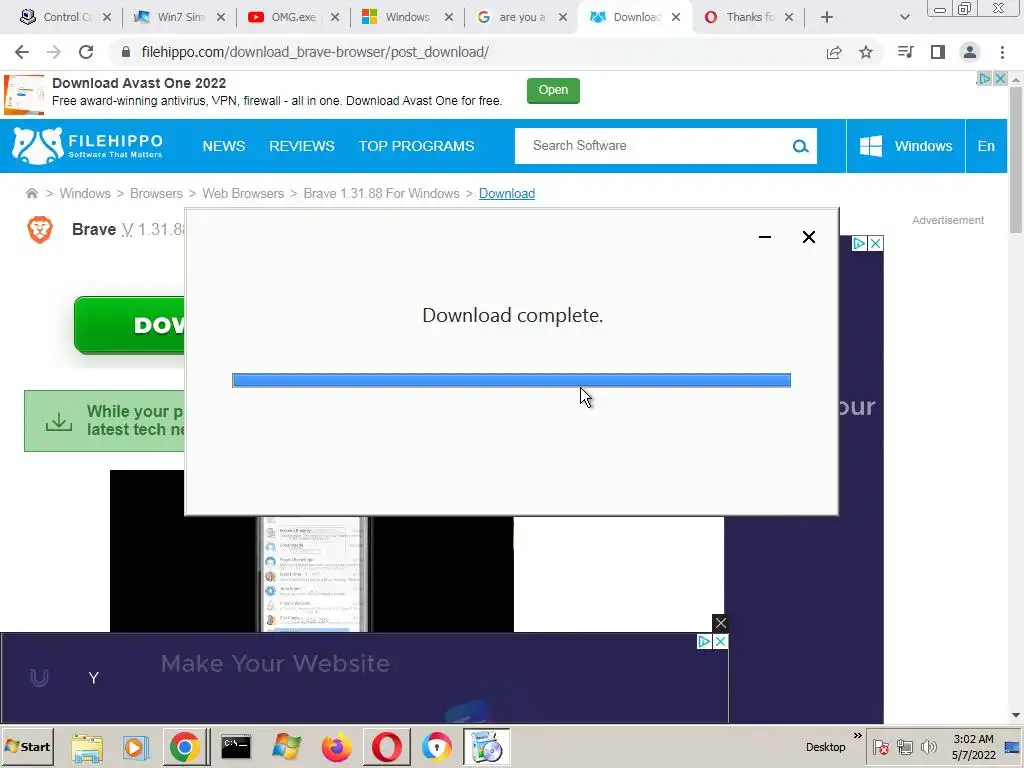
Task: Click the share page icon in address bar
Action: click(834, 52)
